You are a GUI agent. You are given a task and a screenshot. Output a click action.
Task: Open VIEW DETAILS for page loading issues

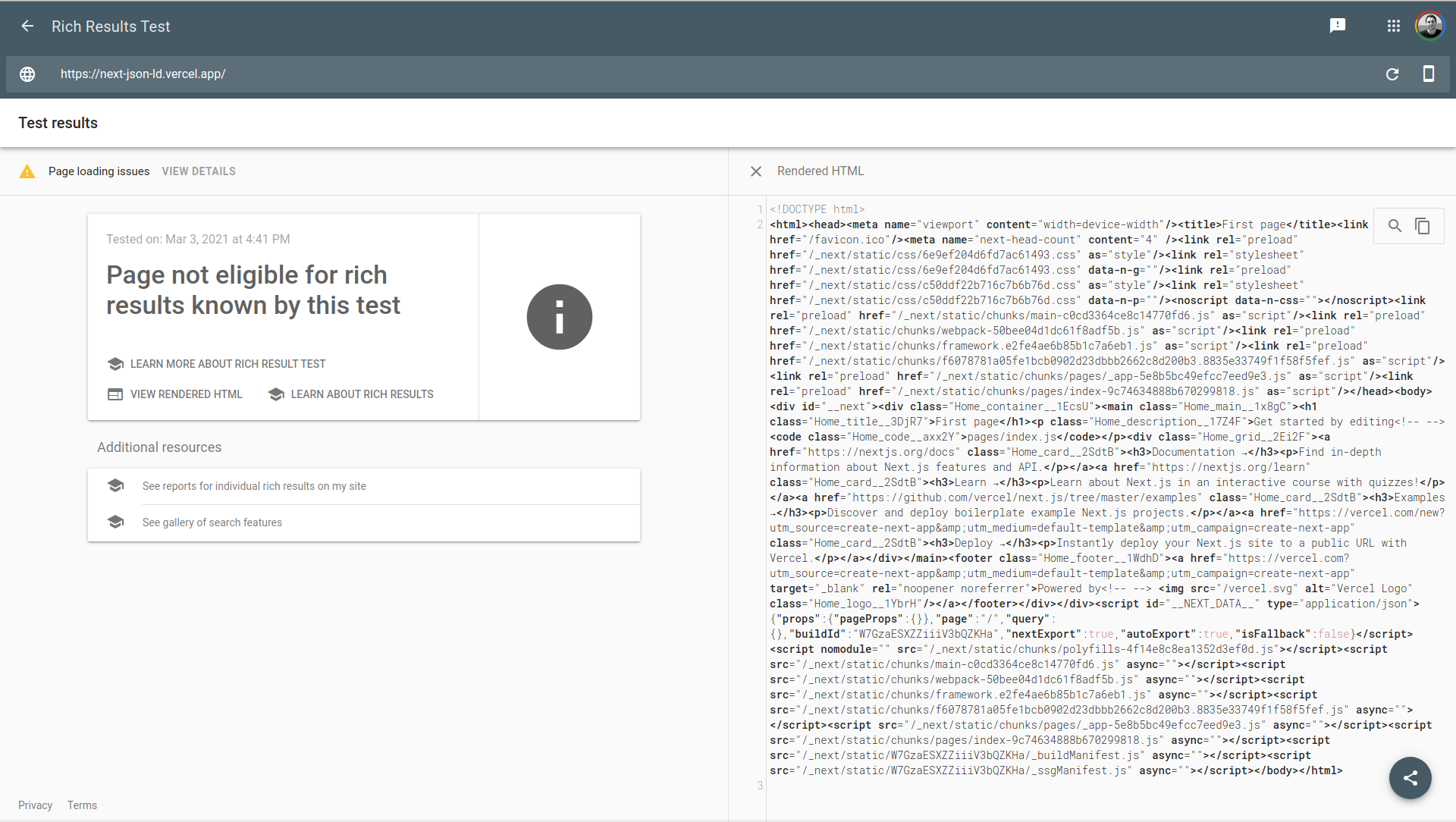point(199,171)
